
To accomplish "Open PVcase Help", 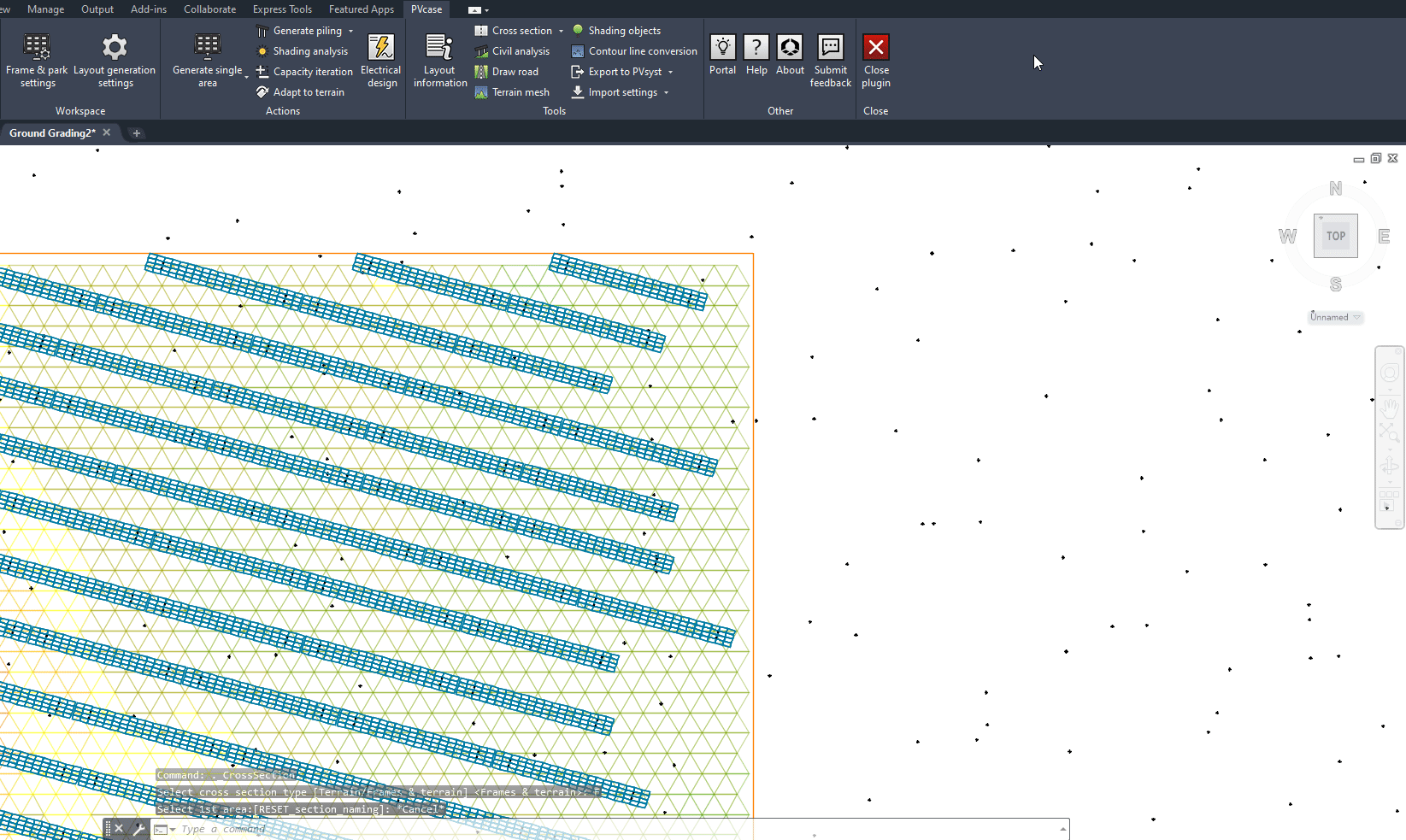I will [x=756, y=56].
